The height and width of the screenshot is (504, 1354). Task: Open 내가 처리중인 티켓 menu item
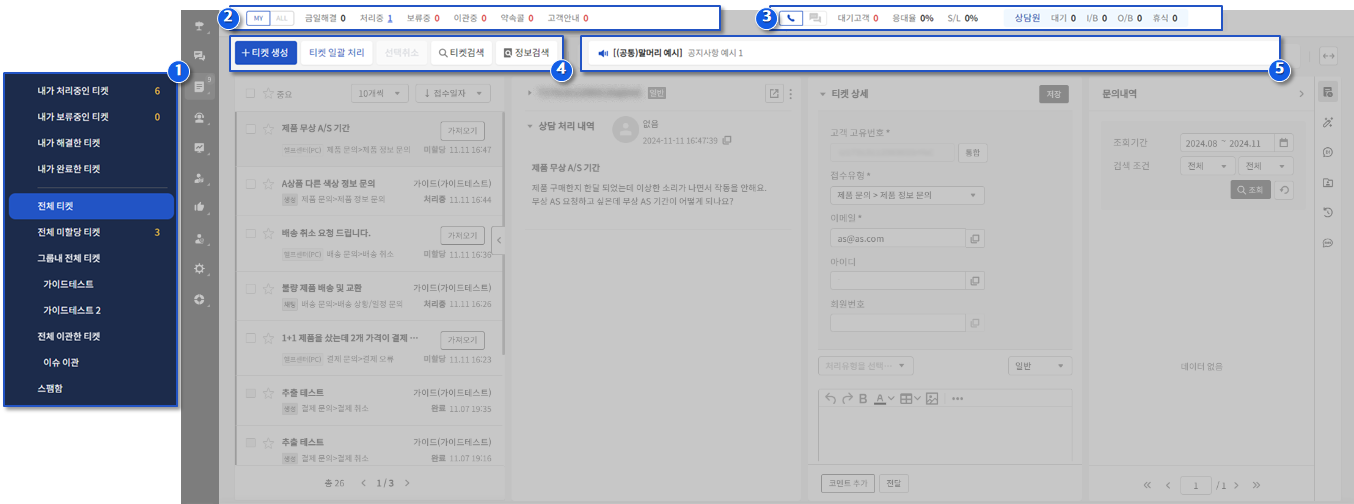pyautogui.click(x=73, y=91)
